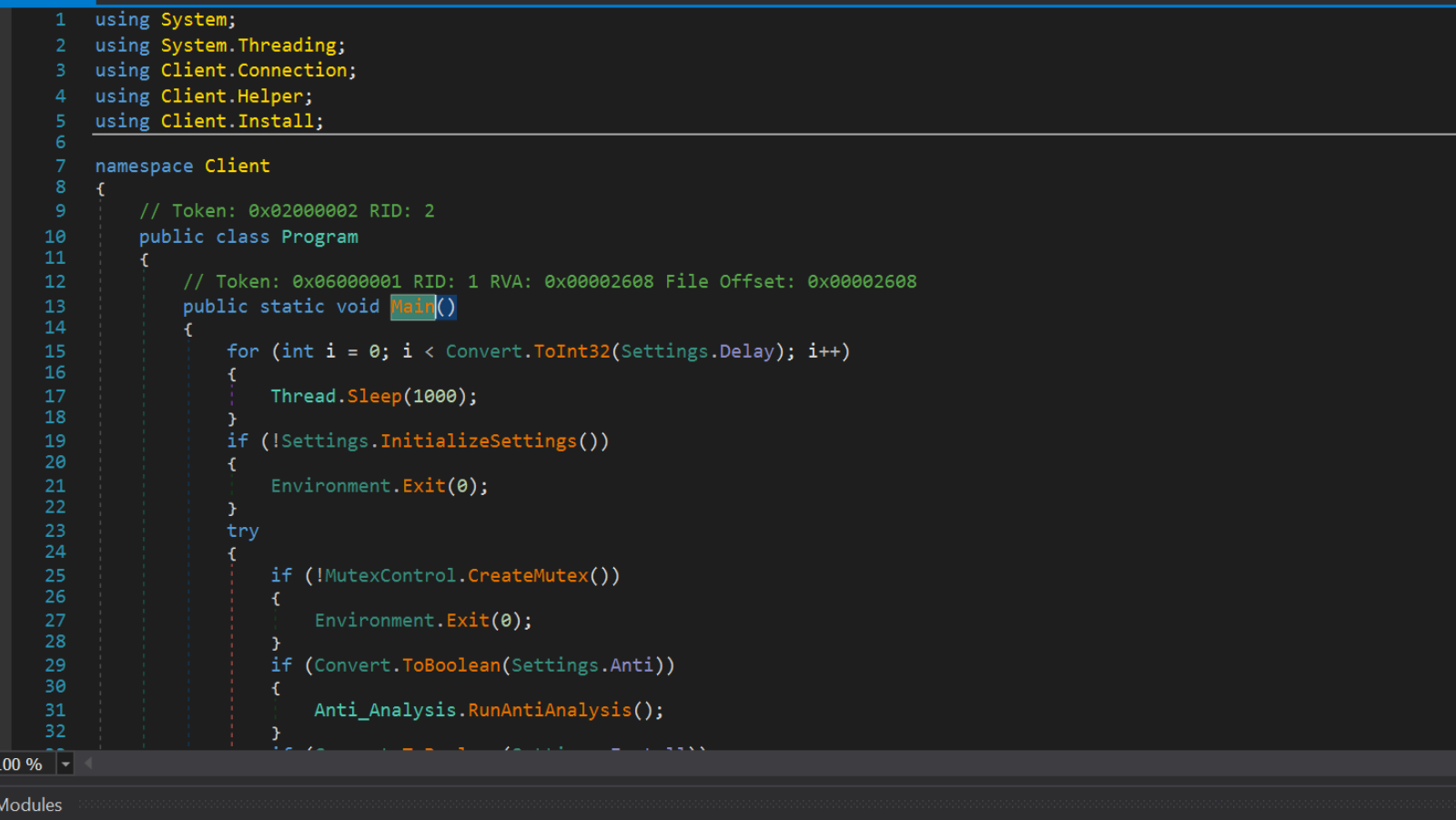Viewport: 1456px width, 820px height.
Task: Click the InitializeSettings method call
Action: coord(479,441)
